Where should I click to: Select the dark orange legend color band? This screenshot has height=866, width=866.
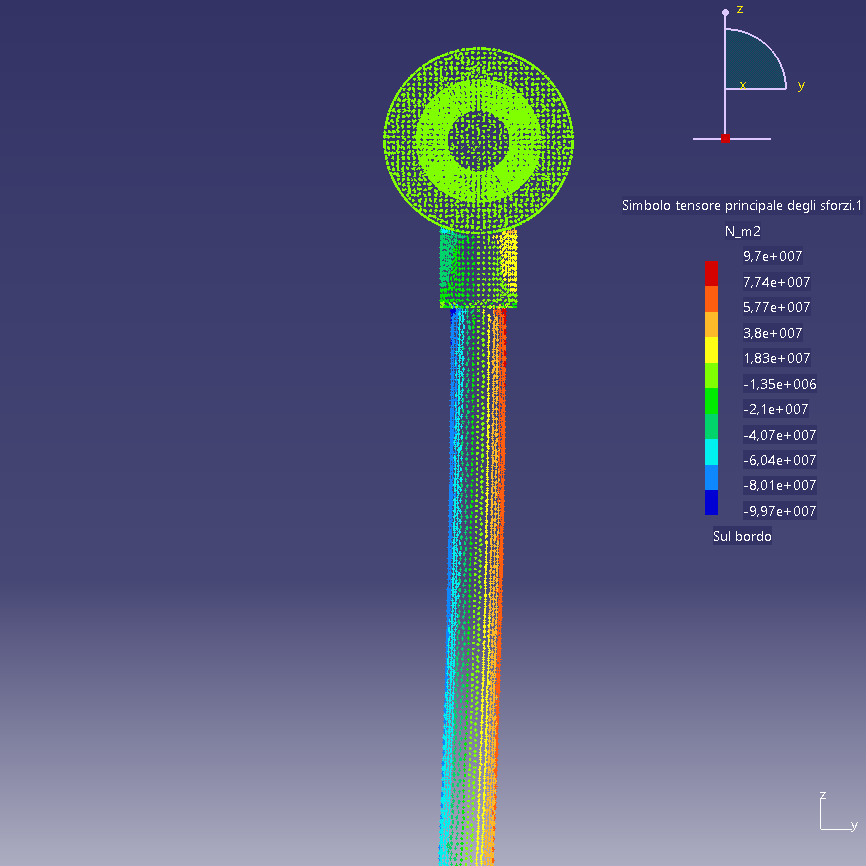pyautogui.click(x=711, y=299)
